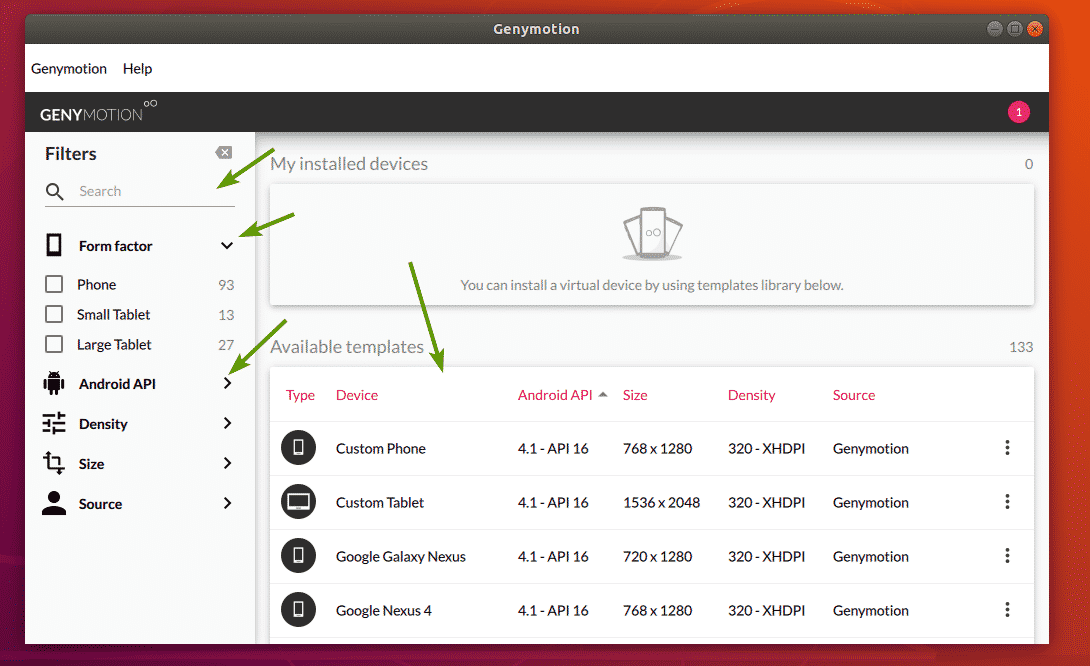Open the Genymotion menu

click(x=69, y=69)
